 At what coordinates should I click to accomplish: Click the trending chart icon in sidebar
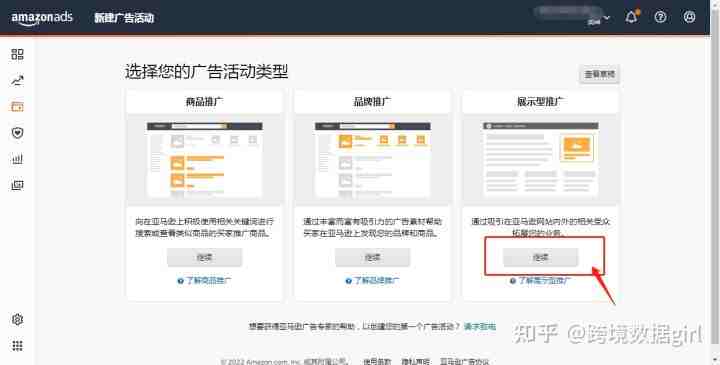(17, 81)
